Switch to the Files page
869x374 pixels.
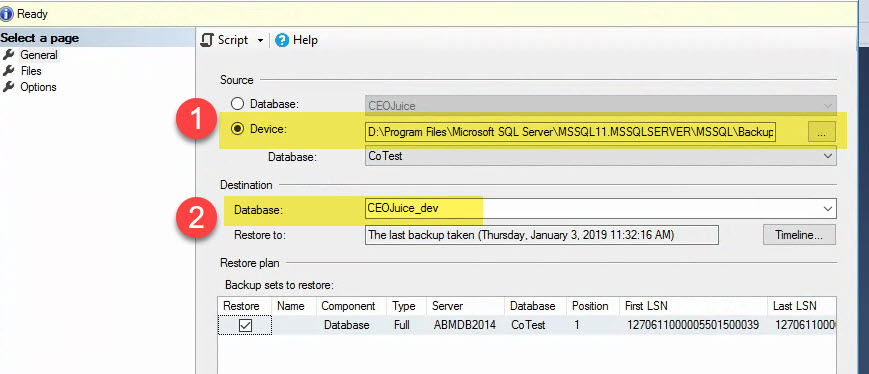coord(31,71)
